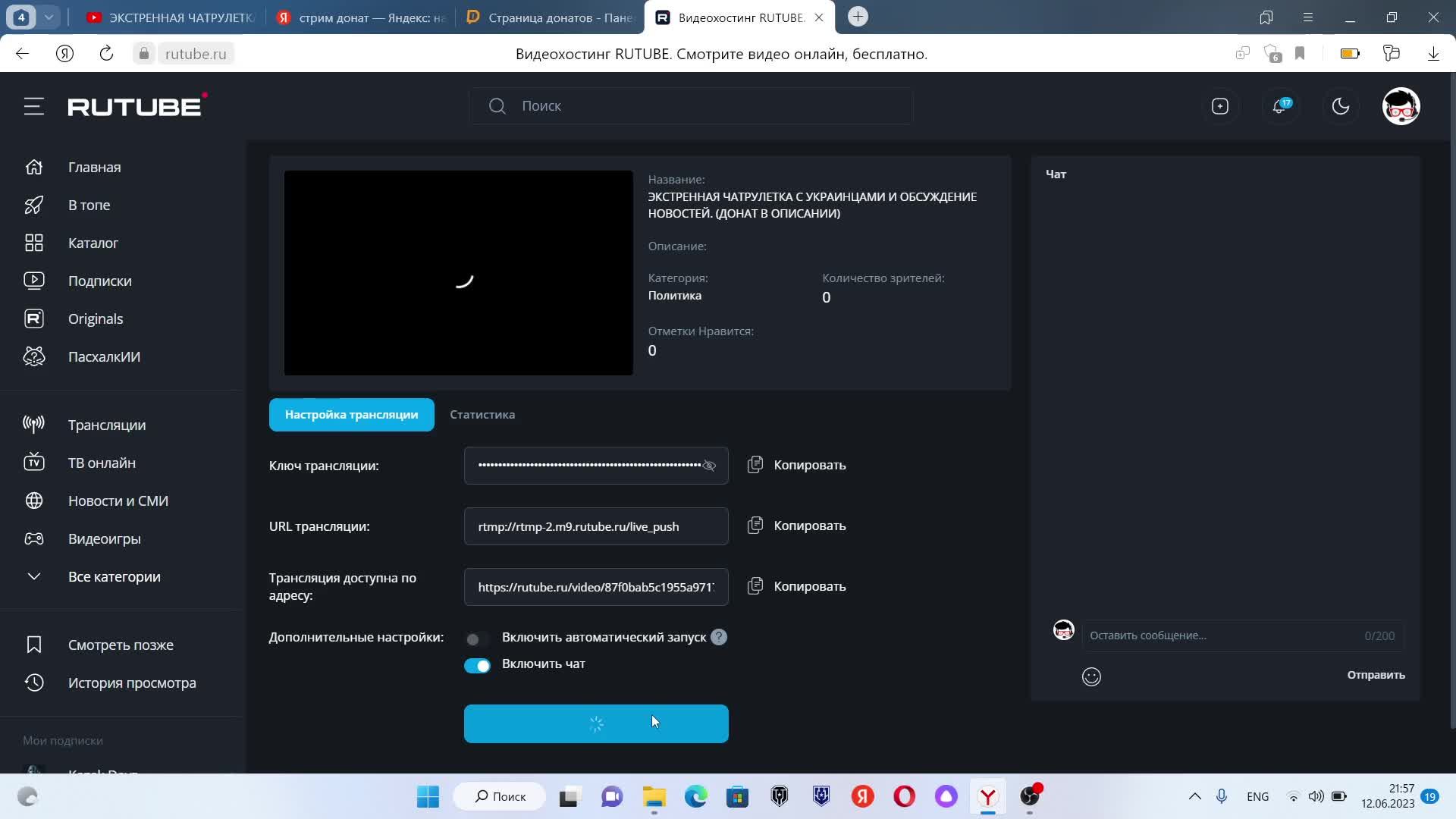
Task: Click Копировать for the broadcast address
Action: (809, 586)
